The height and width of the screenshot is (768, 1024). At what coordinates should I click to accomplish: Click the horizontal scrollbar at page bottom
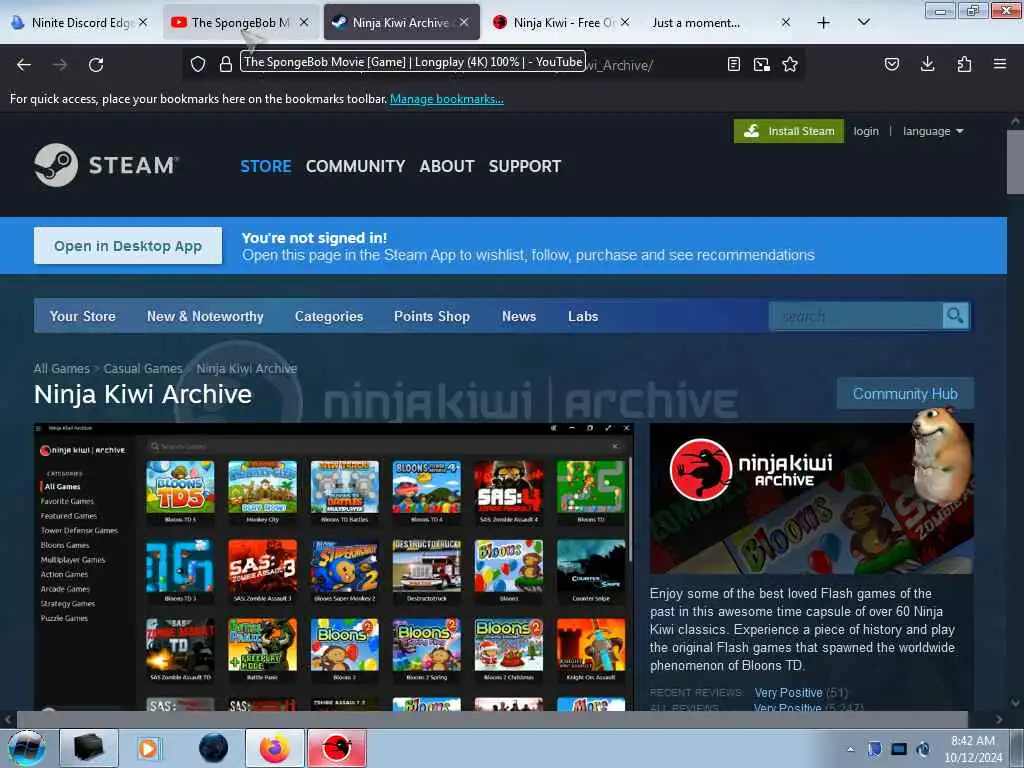tap(492, 719)
